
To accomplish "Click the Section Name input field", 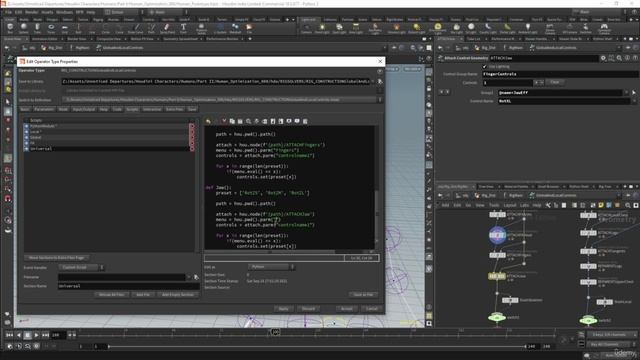I will click(x=129, y=286).
